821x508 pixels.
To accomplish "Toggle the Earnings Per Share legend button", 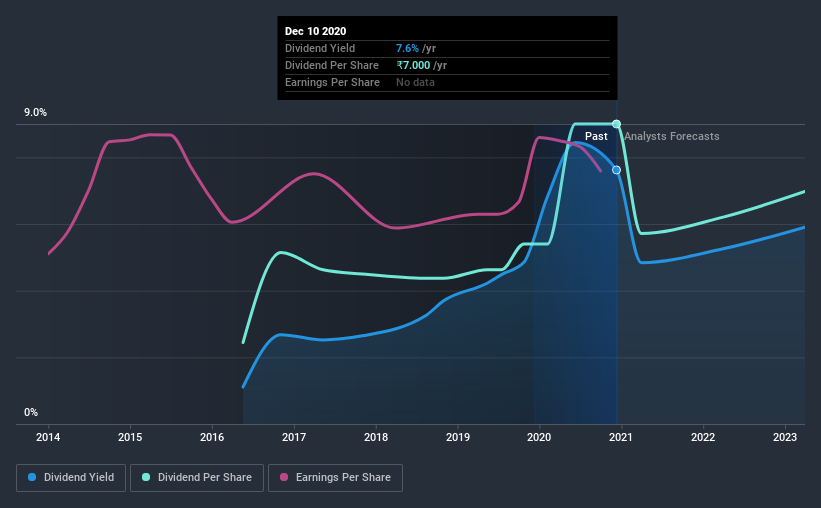I will click(336, 478).
